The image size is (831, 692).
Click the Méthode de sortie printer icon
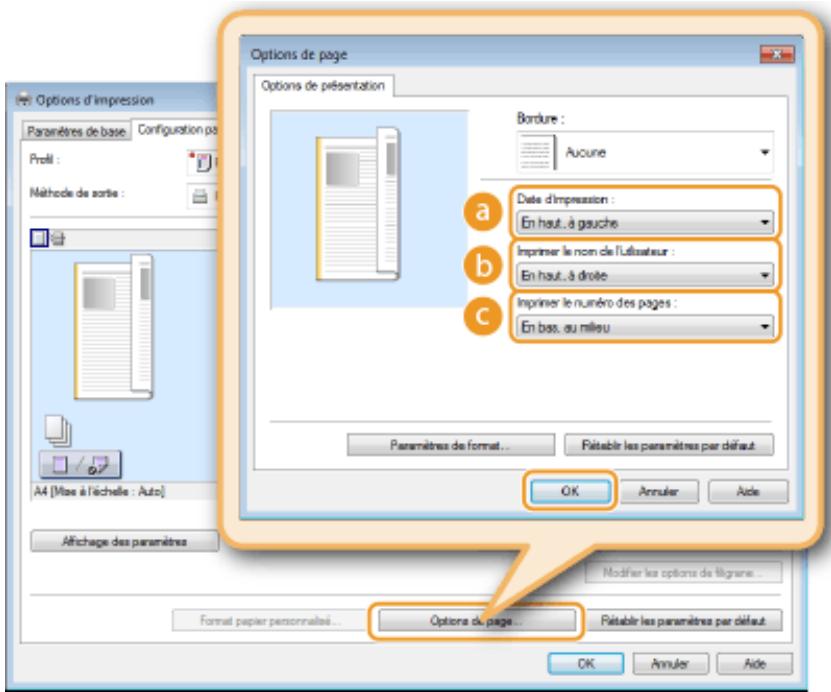[x=200, y=198]
